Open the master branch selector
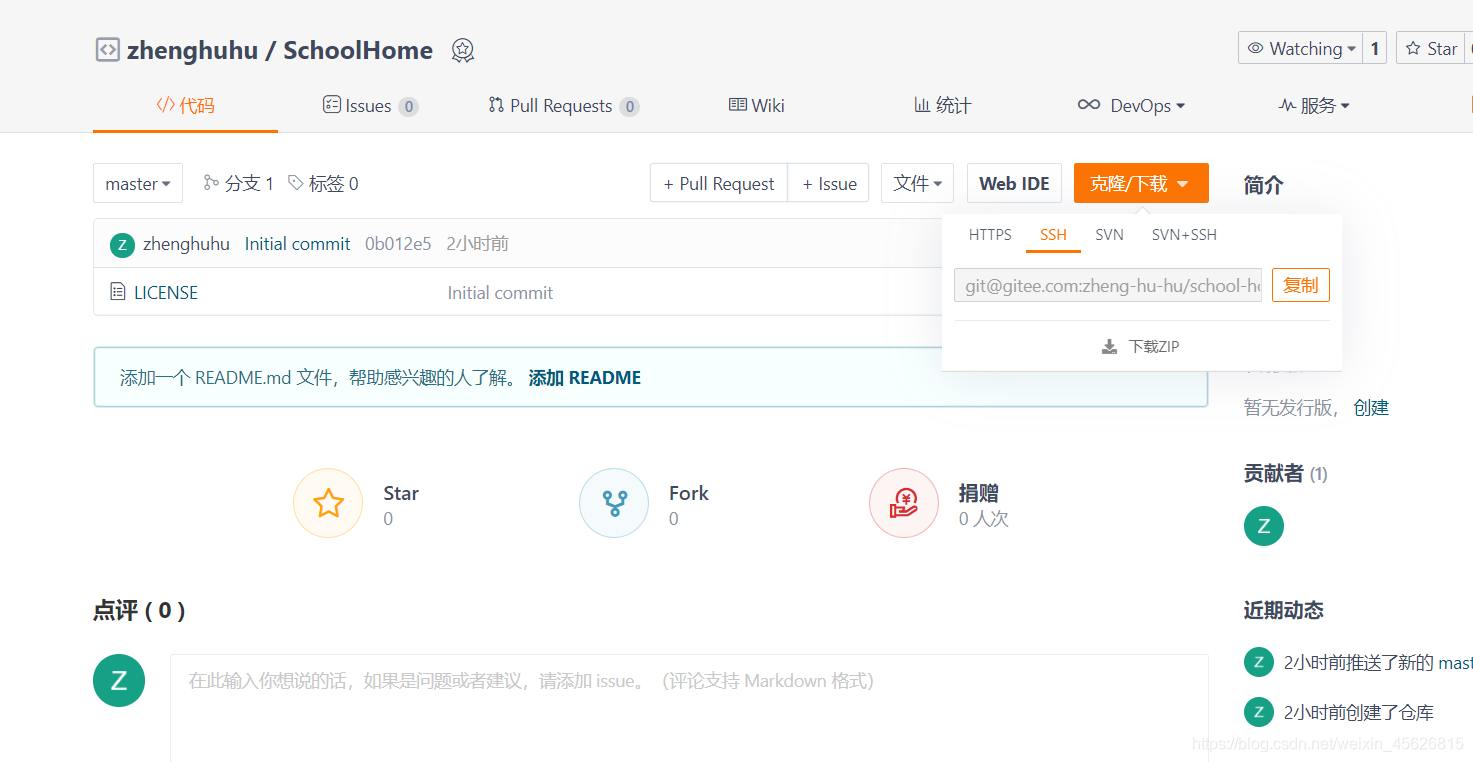The image size is (1473, 762). coord(138,184)
